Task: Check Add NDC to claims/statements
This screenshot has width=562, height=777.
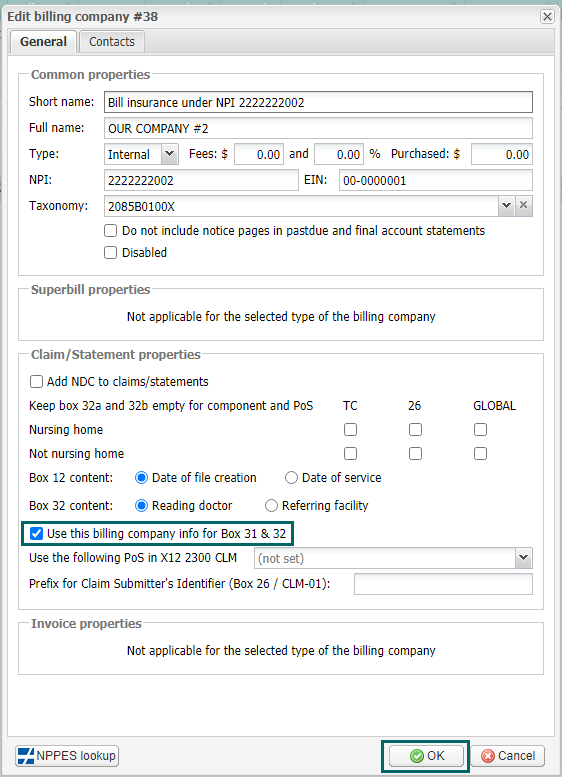Action: [36, 382]
